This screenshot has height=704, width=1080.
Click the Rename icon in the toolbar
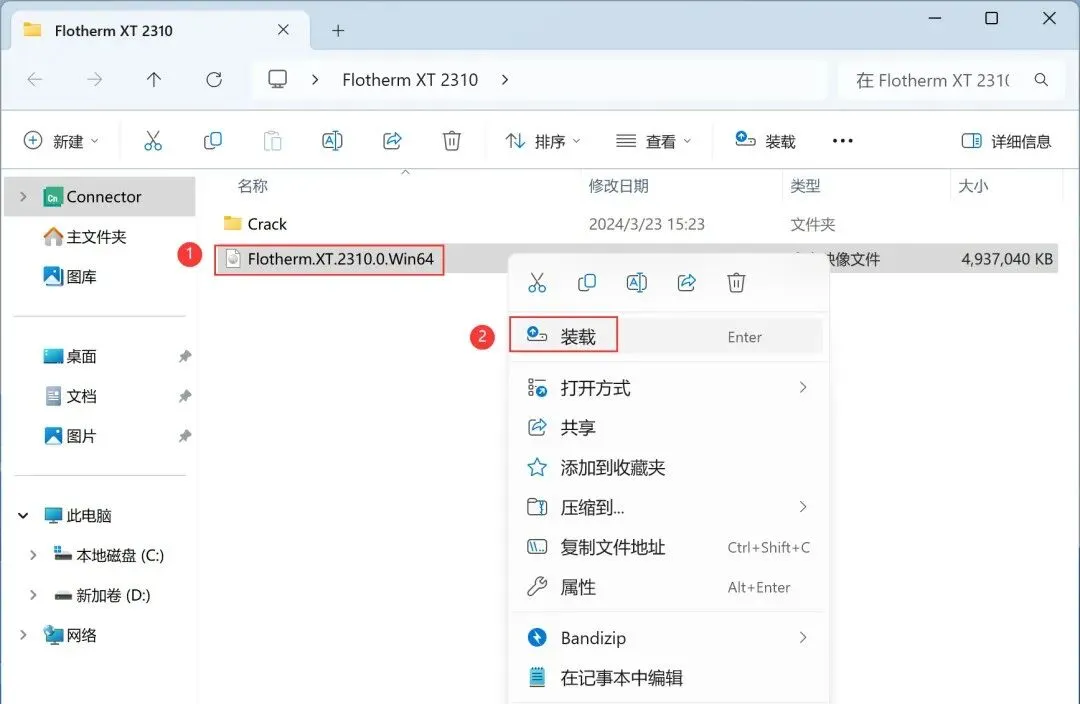332,141
